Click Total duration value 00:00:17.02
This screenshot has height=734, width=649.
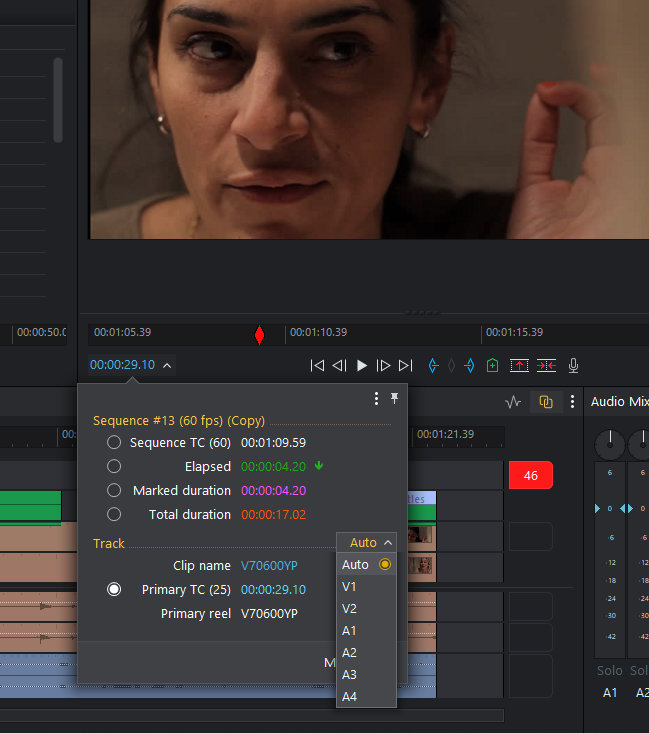tap(273, 514)
